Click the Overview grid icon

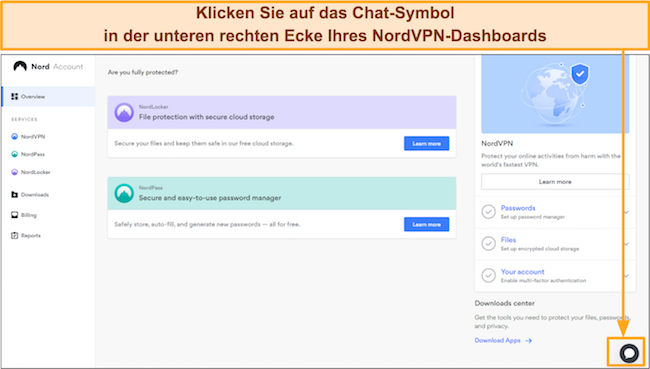[x=15, y=97]
